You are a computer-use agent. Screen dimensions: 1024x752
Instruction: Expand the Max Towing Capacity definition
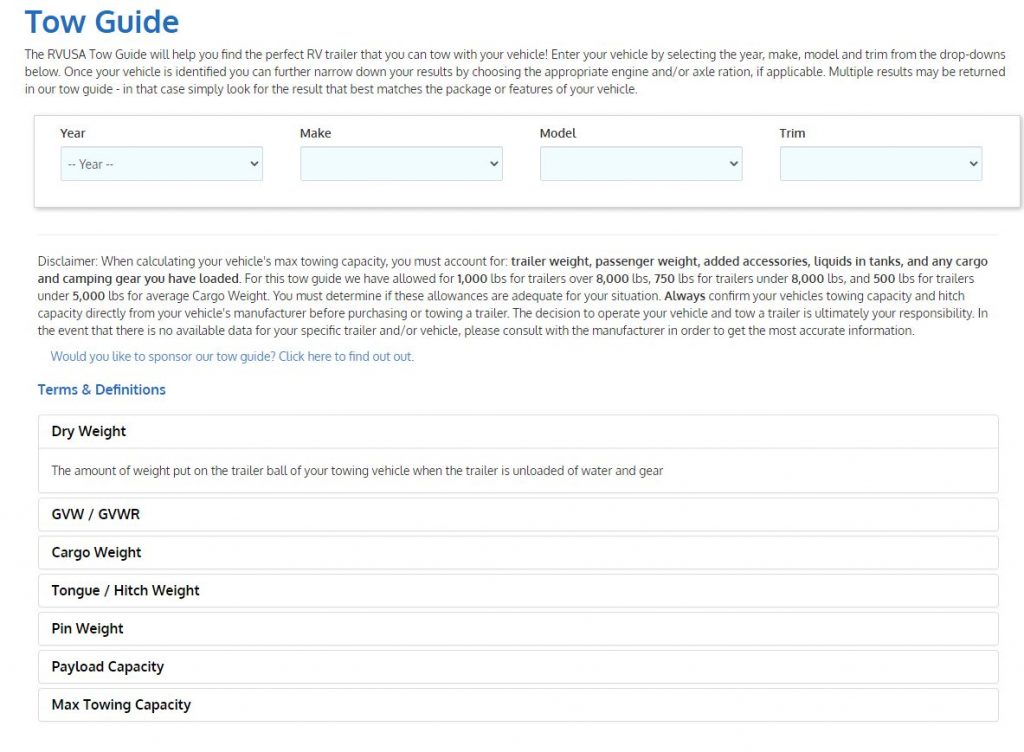pyautogui.click(x=518, y=704)
